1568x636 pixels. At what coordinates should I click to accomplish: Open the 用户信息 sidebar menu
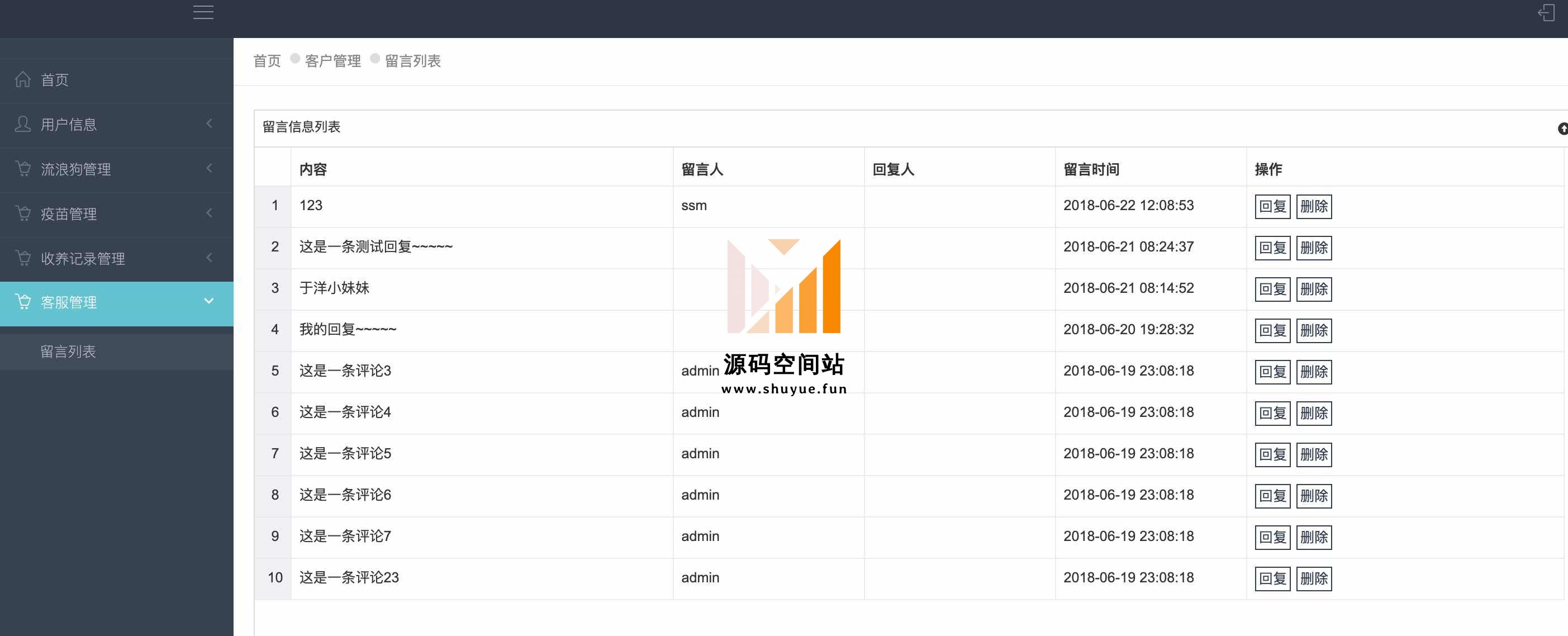pyautogui.click(x=117, y=125)
